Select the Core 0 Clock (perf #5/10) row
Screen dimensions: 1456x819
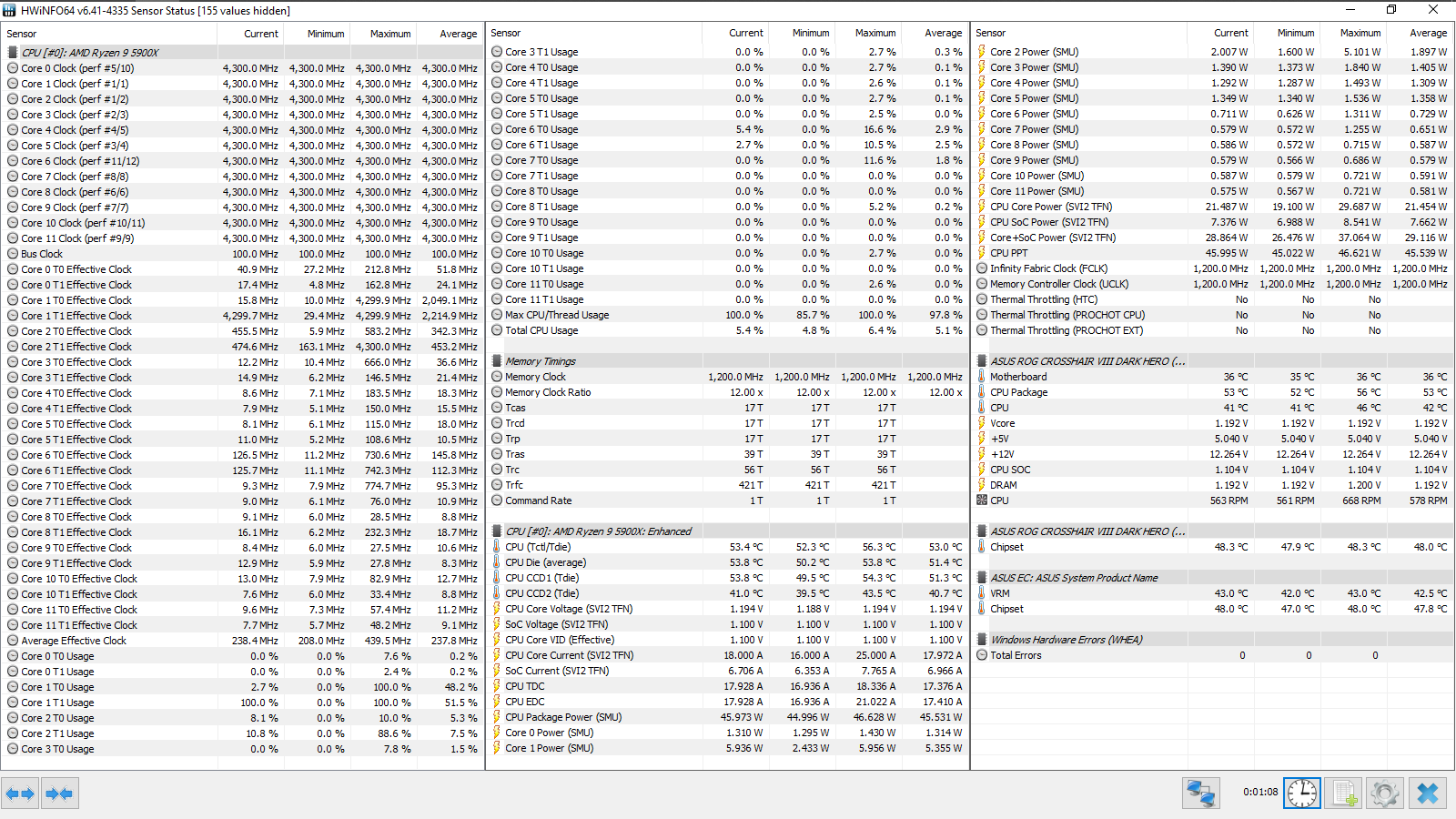point(242,68)
